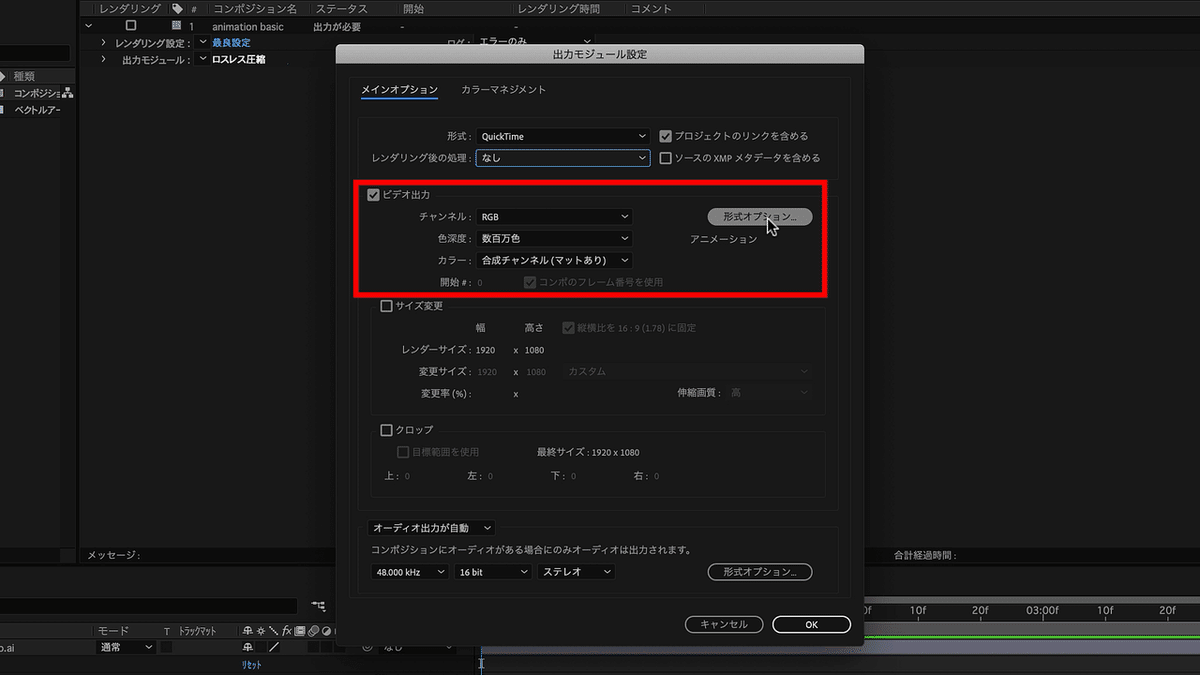Toggle the ビデオ出力 checkbox
Screen dimensions: 1200x675
374,195
